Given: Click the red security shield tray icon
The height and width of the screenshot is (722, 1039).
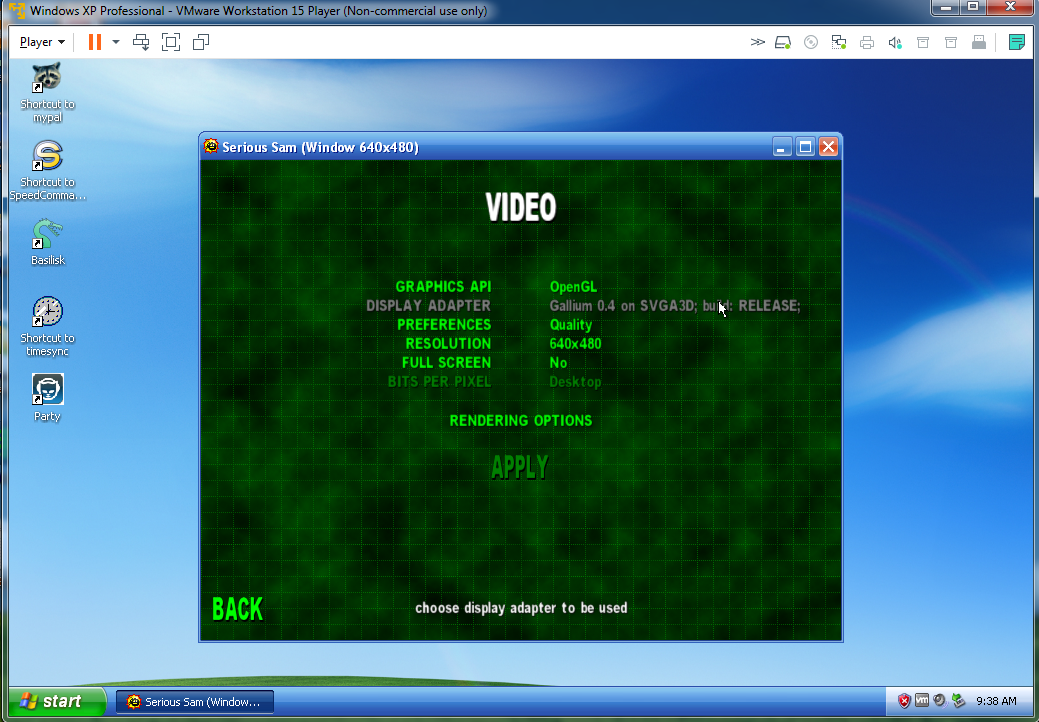Looking at the screenshot, I should [x=904, y=701].
